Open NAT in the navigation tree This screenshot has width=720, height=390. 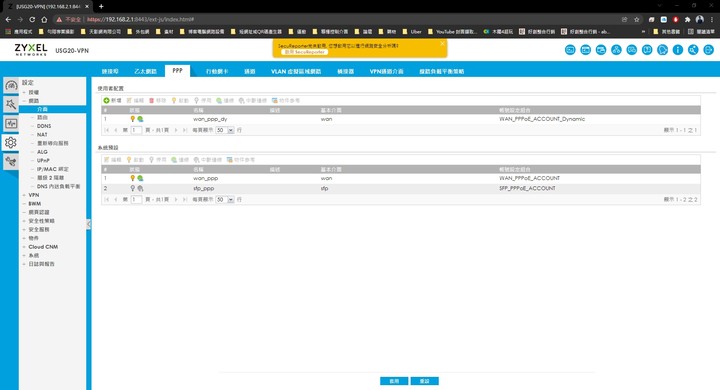(x=42, y=135)
